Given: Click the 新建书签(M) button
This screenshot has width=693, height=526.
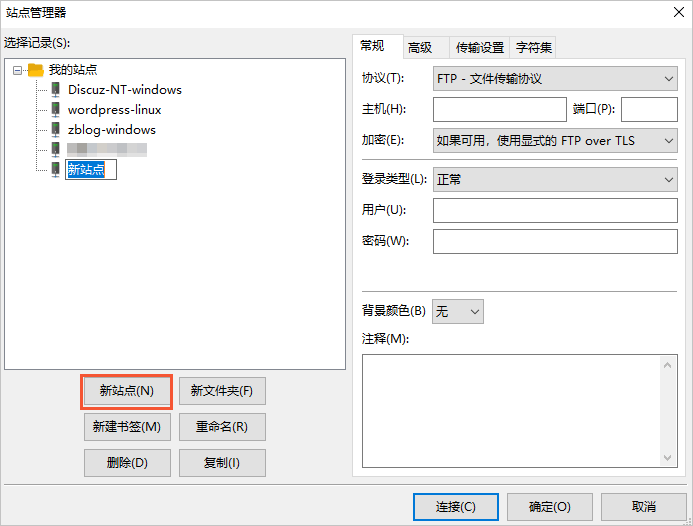Looking at the screenshot, I should point(127,427).
